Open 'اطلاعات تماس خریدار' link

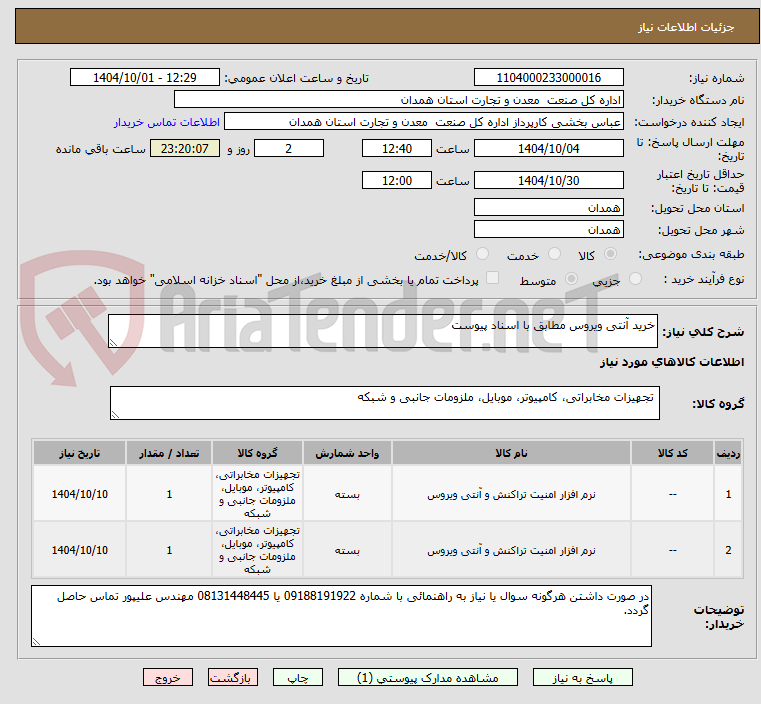166,122
